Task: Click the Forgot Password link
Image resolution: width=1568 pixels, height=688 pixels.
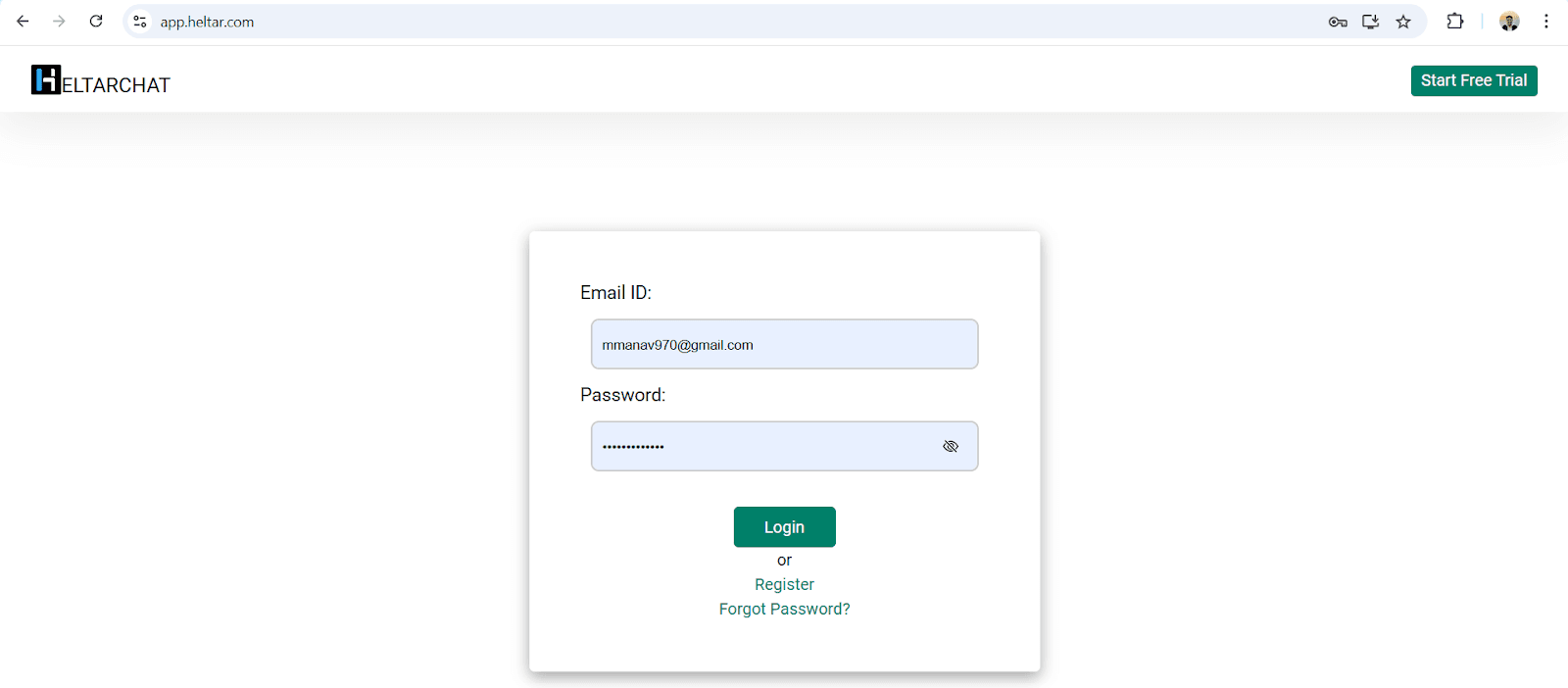Action: coord(784,608)
